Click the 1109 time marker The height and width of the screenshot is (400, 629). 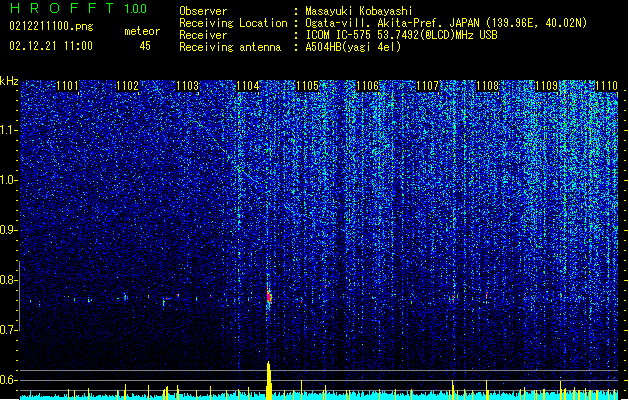pos(547,86)
